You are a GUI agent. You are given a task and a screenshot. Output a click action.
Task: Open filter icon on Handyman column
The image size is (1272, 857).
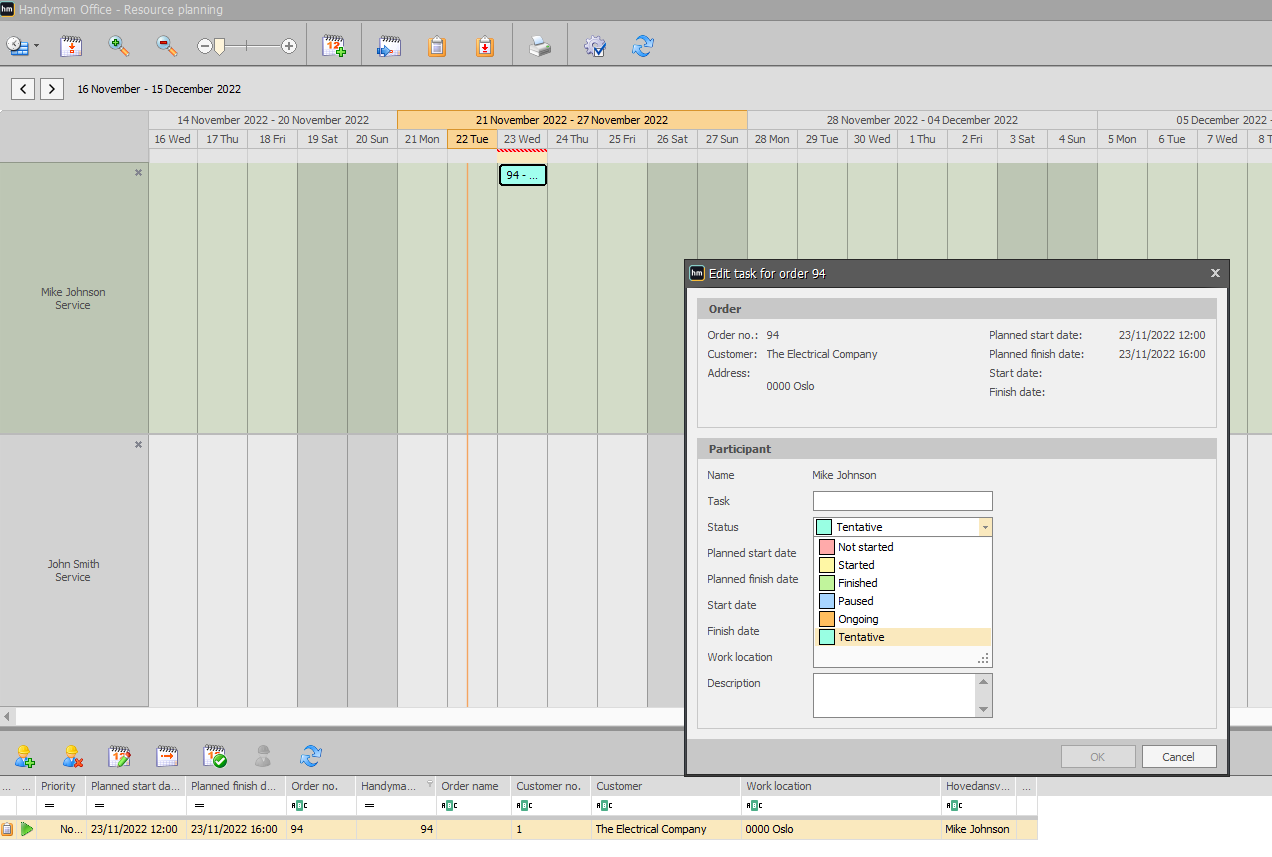click(430, 784)
